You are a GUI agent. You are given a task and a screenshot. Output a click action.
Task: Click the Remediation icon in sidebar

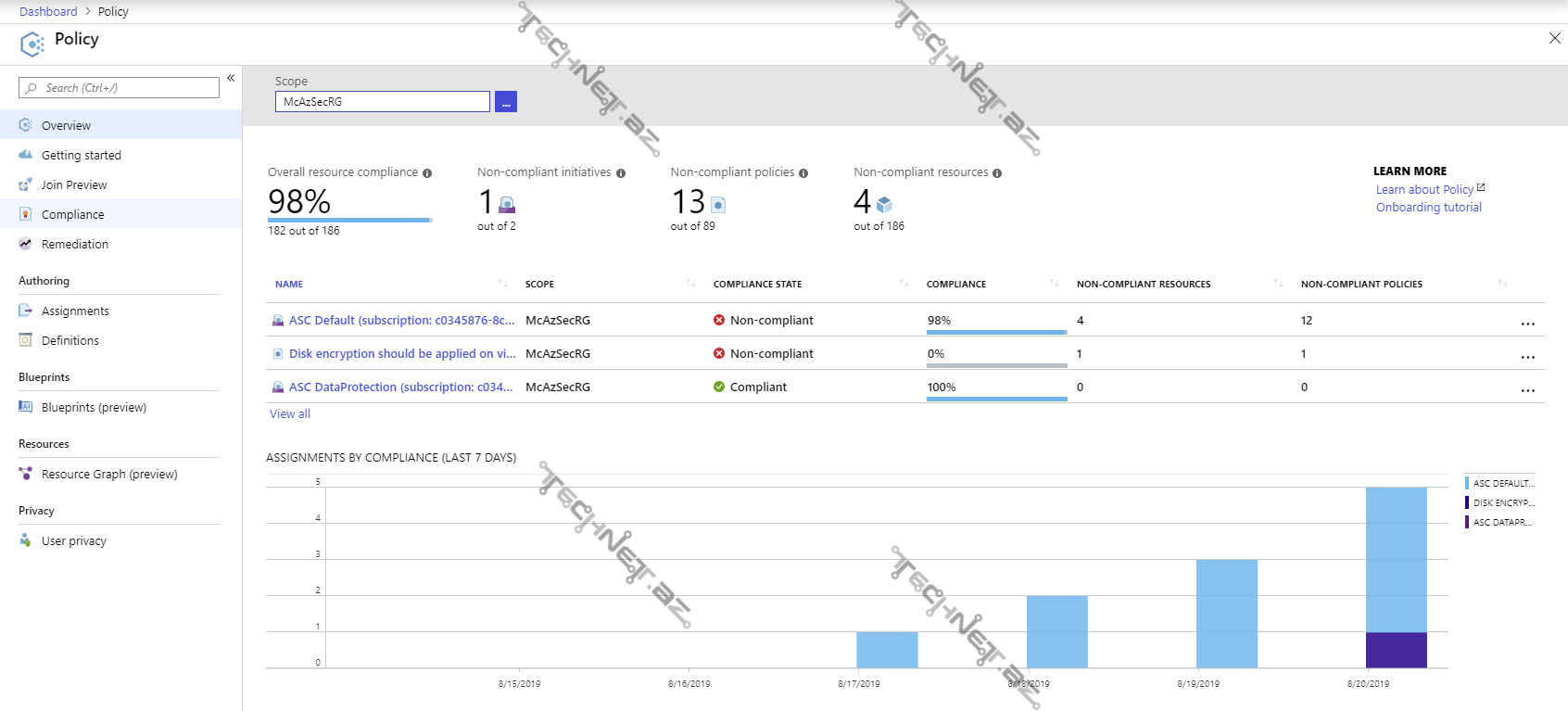26,244
